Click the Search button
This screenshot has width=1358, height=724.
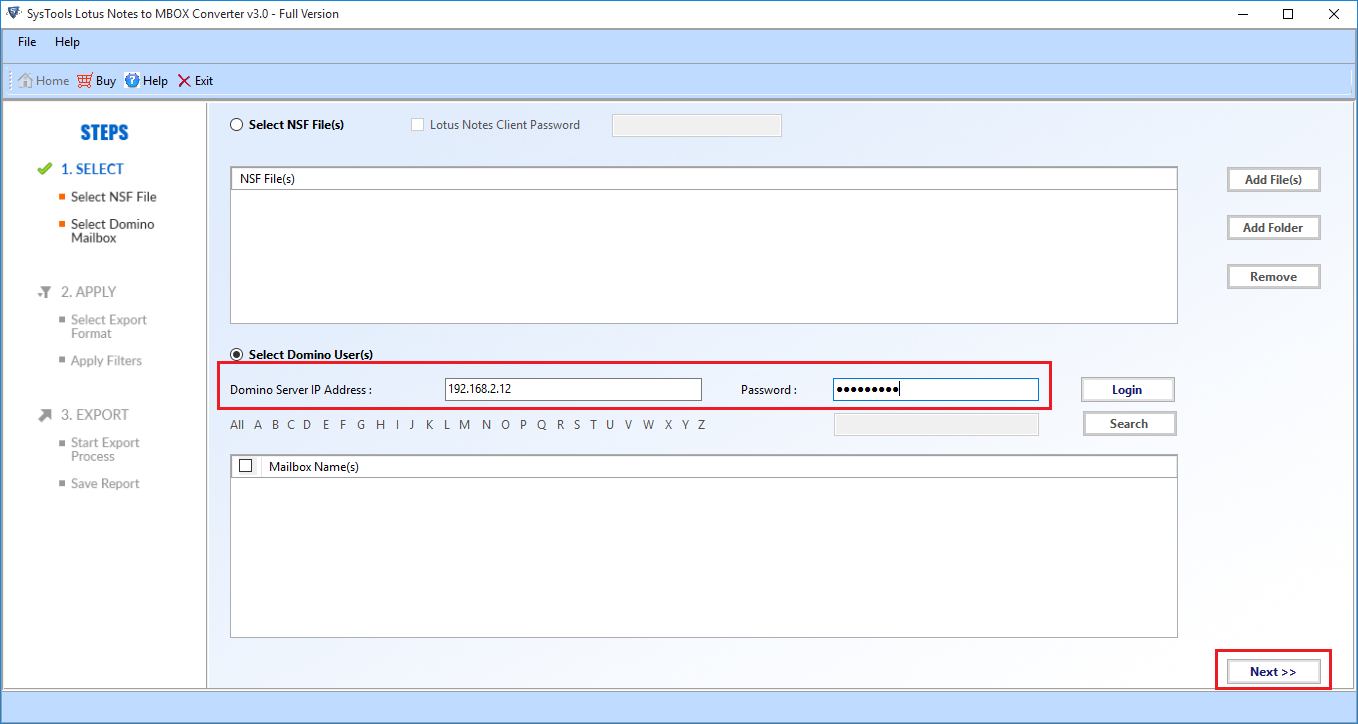pyautogui.click(x=1129, y=424)
